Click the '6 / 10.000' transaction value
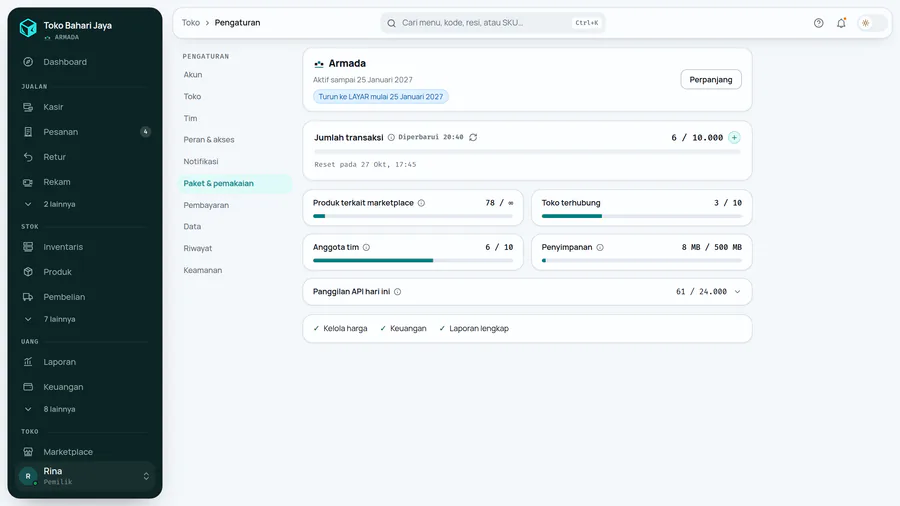900x506 pixels. 697,138
